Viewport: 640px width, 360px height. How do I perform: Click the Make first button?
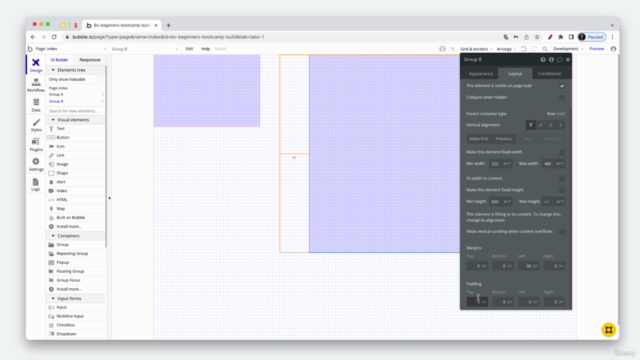(x=479, y=139)
